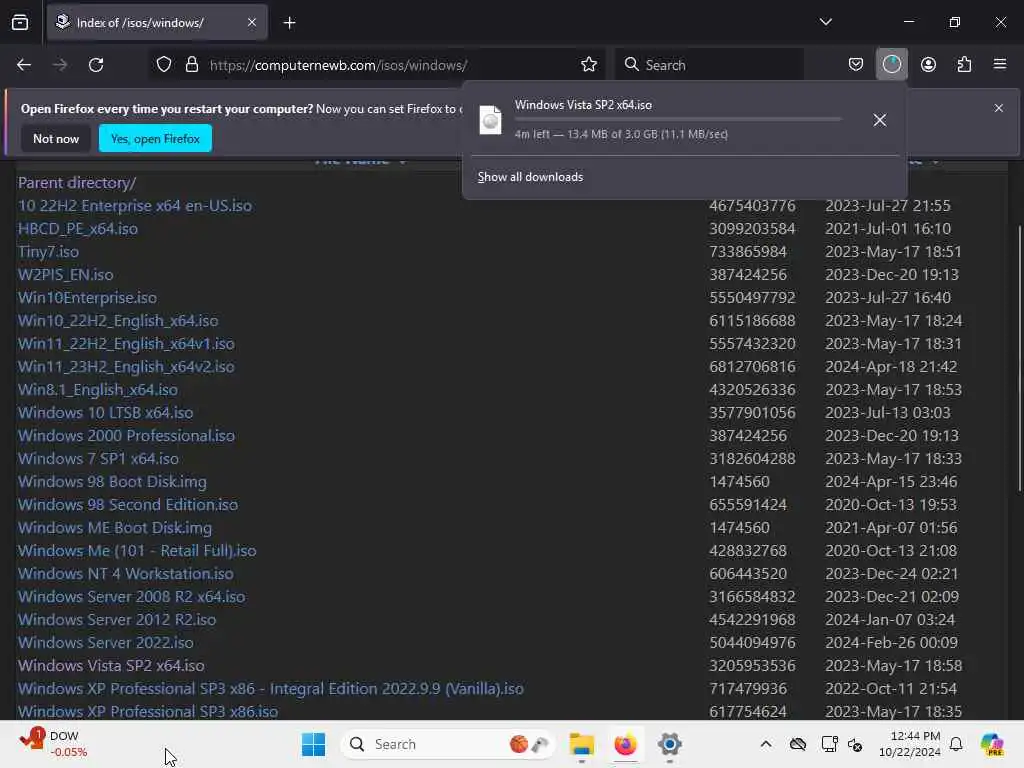Download Win11_23H2_English_x64v2.iso
Image resolution: width=1024 pixels, height=768 pixels.
coord(126,366)
